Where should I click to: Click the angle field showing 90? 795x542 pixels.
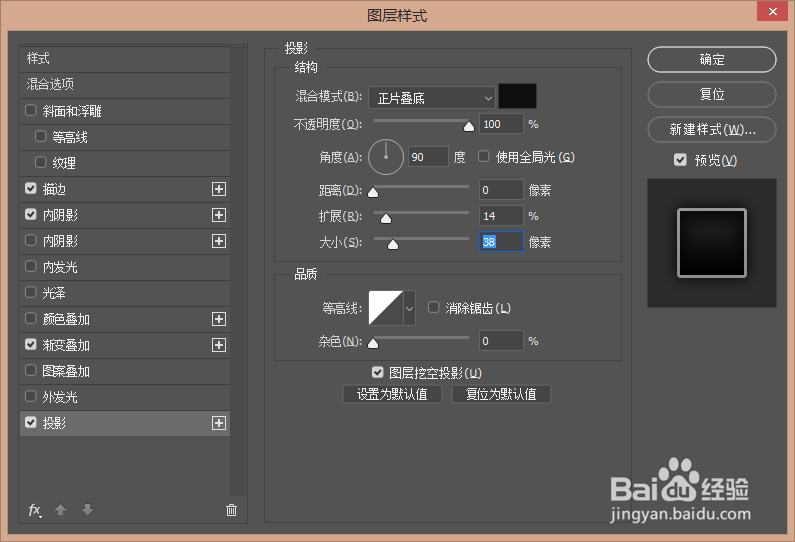tap(428, 157)
